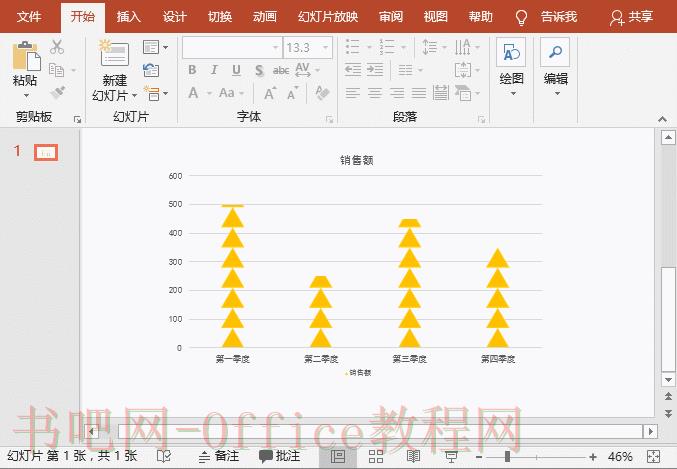Toggle Underline formatting
This screenshot has width=677, height=469.
[x=236, y=70]
